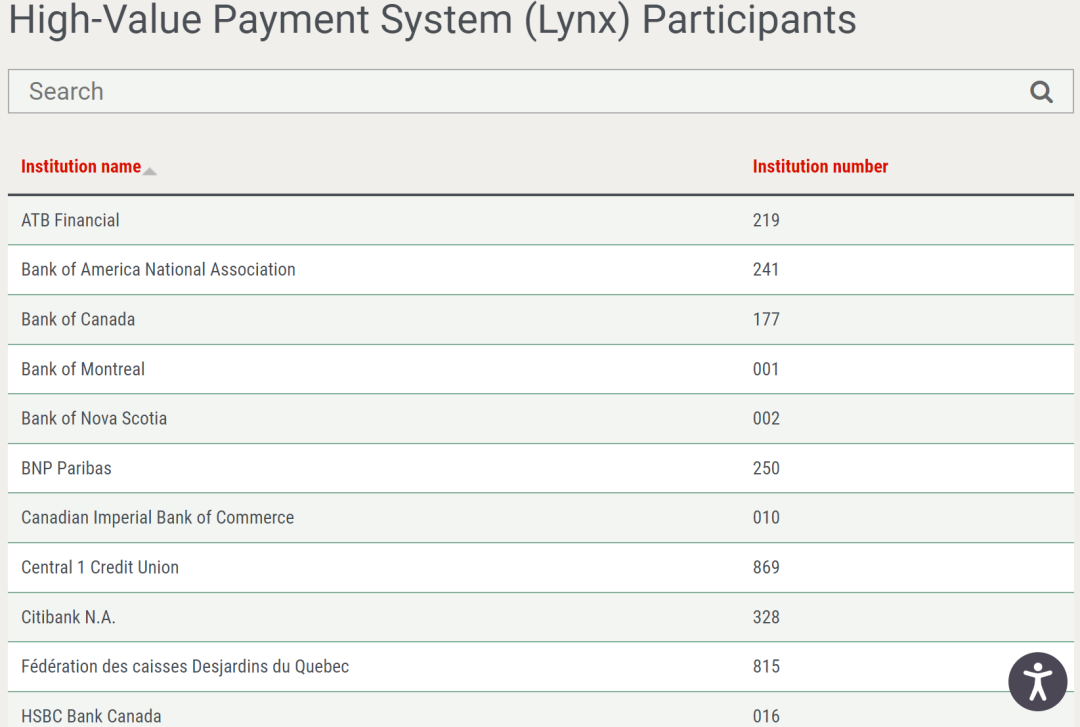Click the Bank of Montreal entry

[x=83, y=369]
